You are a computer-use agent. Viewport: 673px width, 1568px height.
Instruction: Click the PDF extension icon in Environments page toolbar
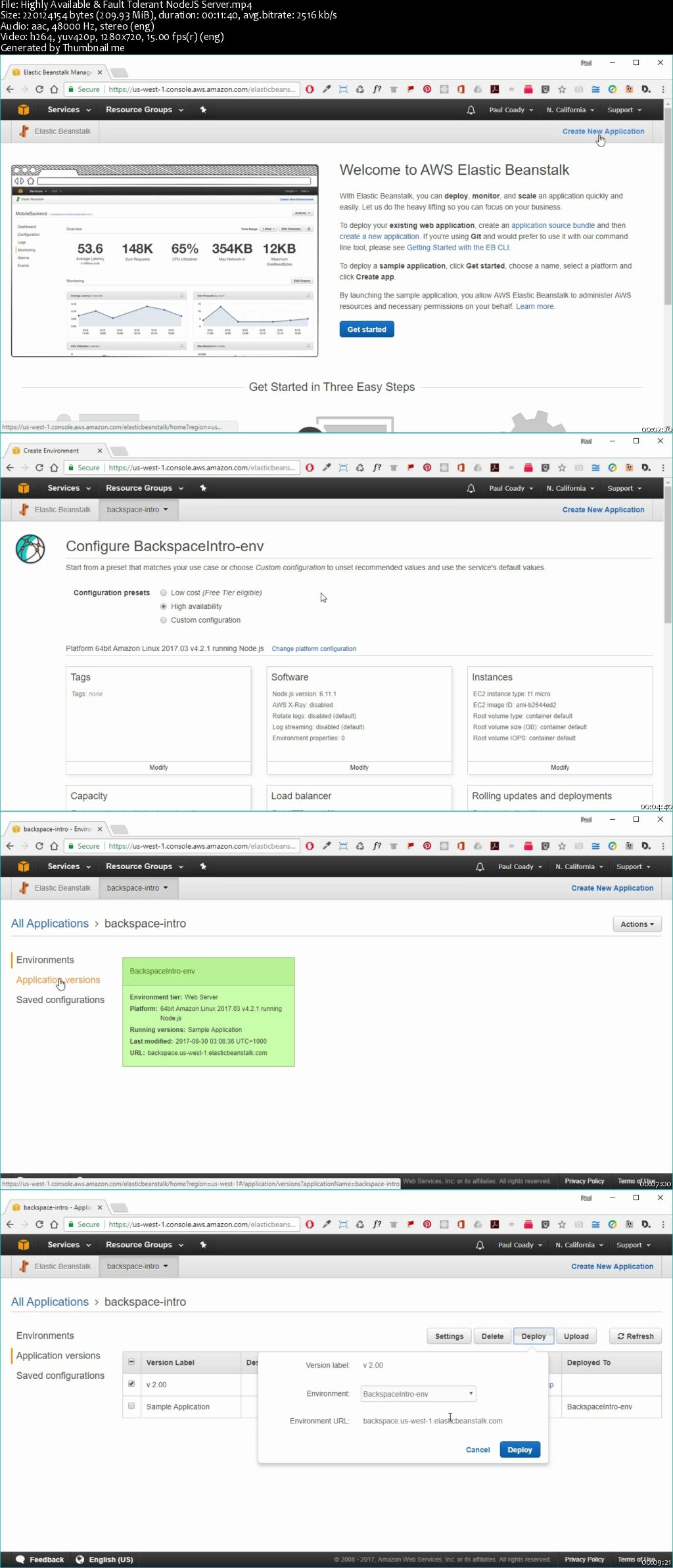pyautogui.click(x=494, y=846)
